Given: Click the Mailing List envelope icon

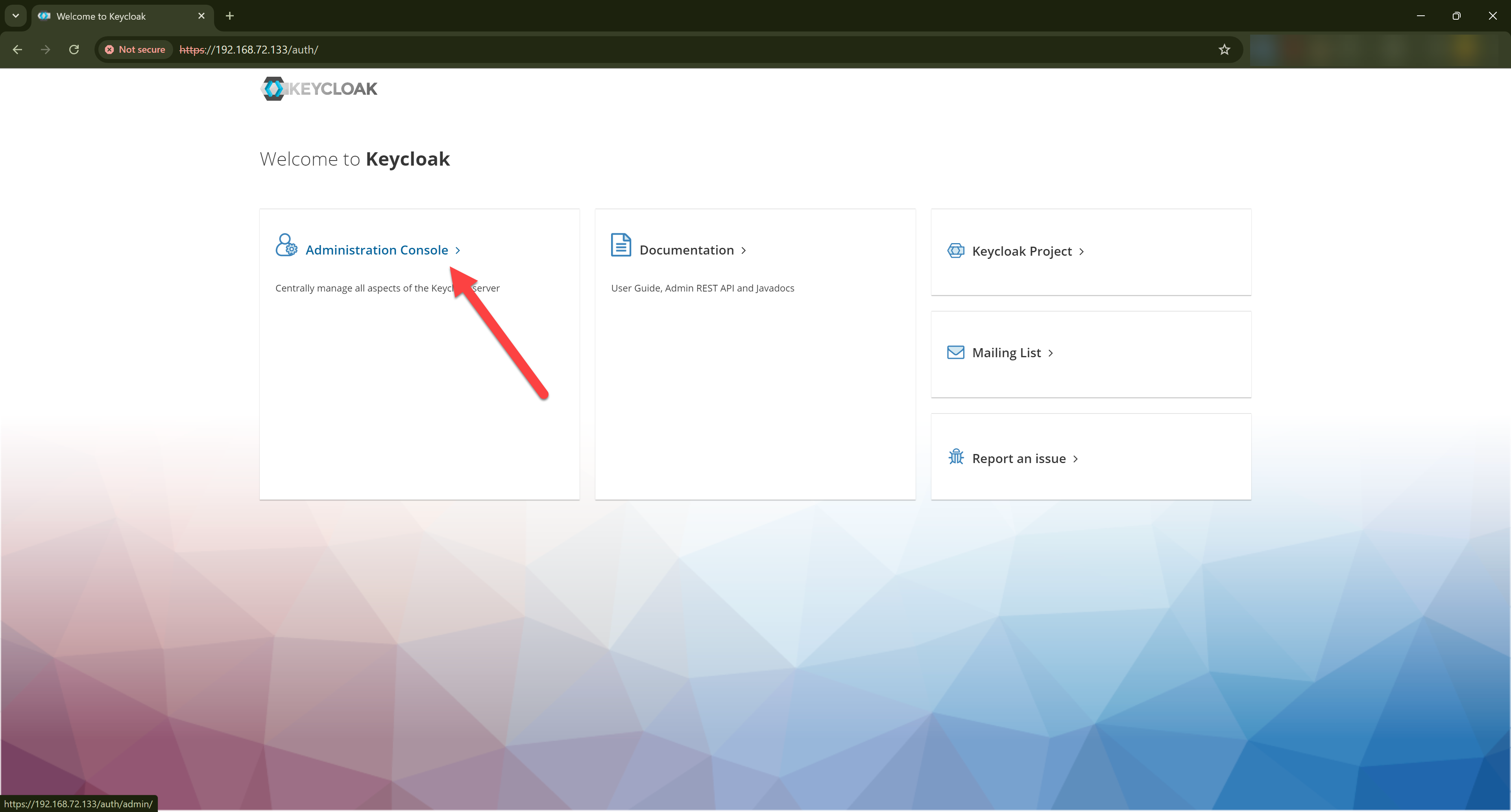Looking at the screenshot, I should tap(955, 352).
